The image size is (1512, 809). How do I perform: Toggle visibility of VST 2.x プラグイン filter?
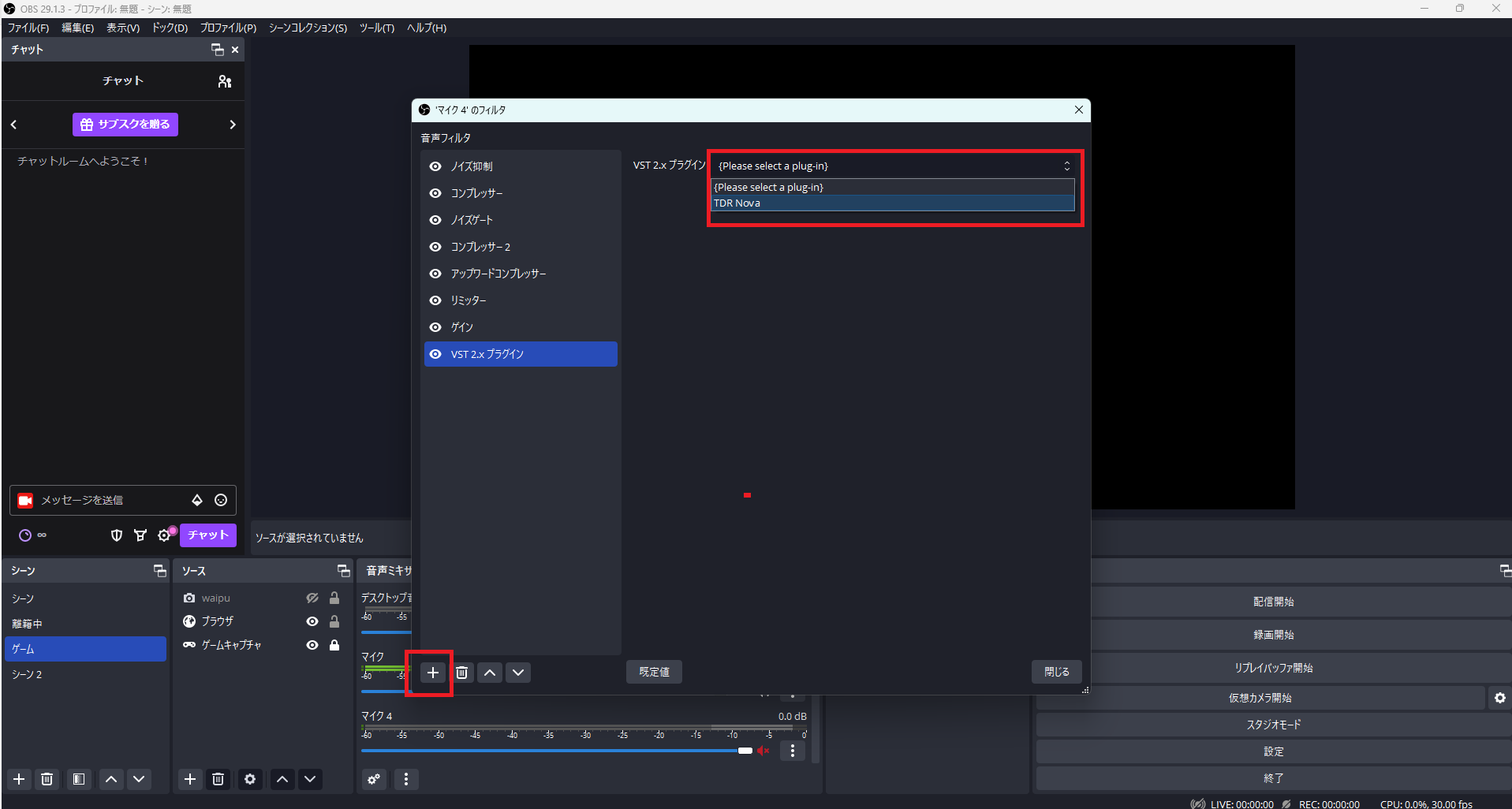435,354
